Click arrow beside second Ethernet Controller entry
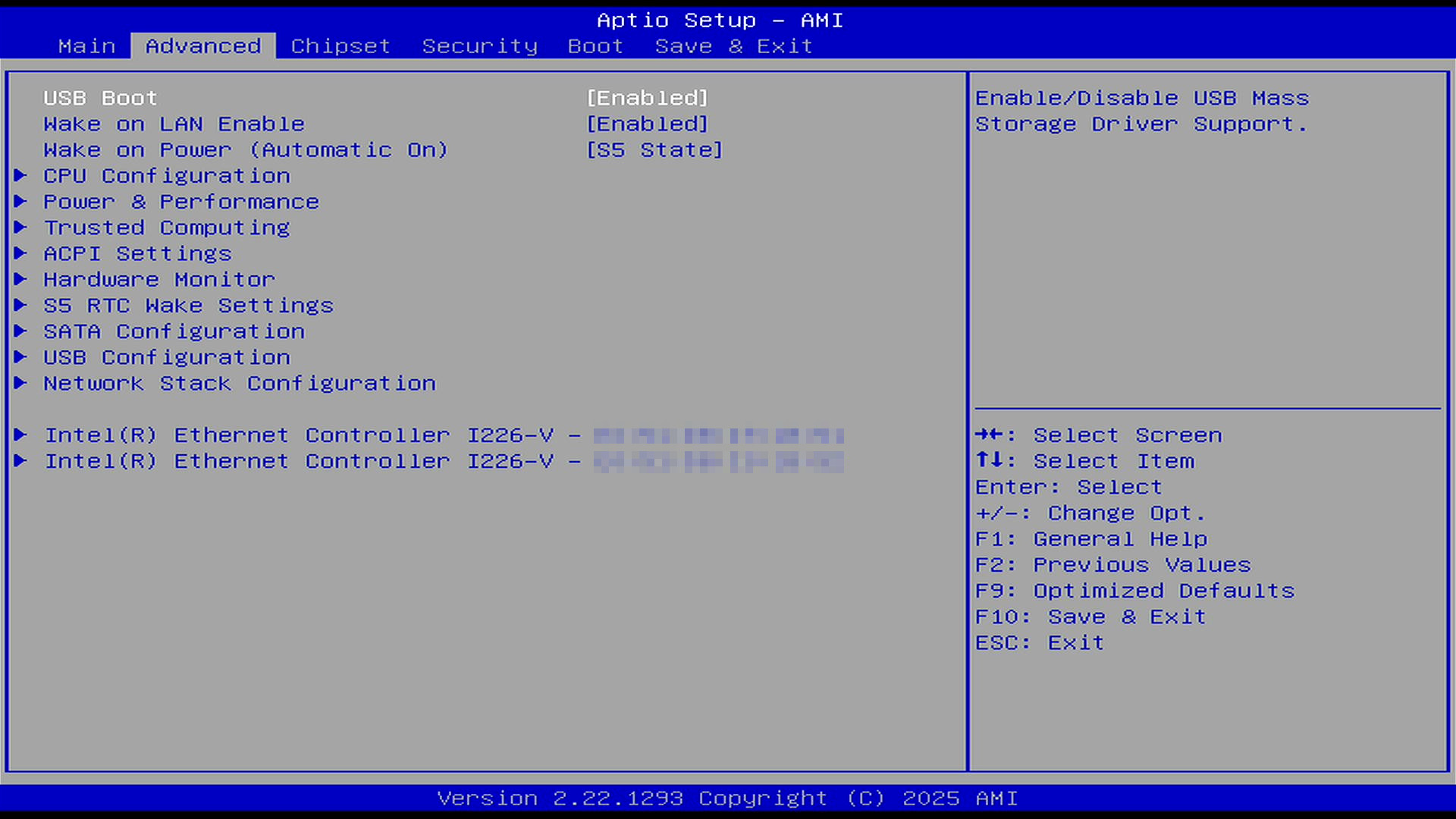1456x819 pixels. [x=20, y=461]
